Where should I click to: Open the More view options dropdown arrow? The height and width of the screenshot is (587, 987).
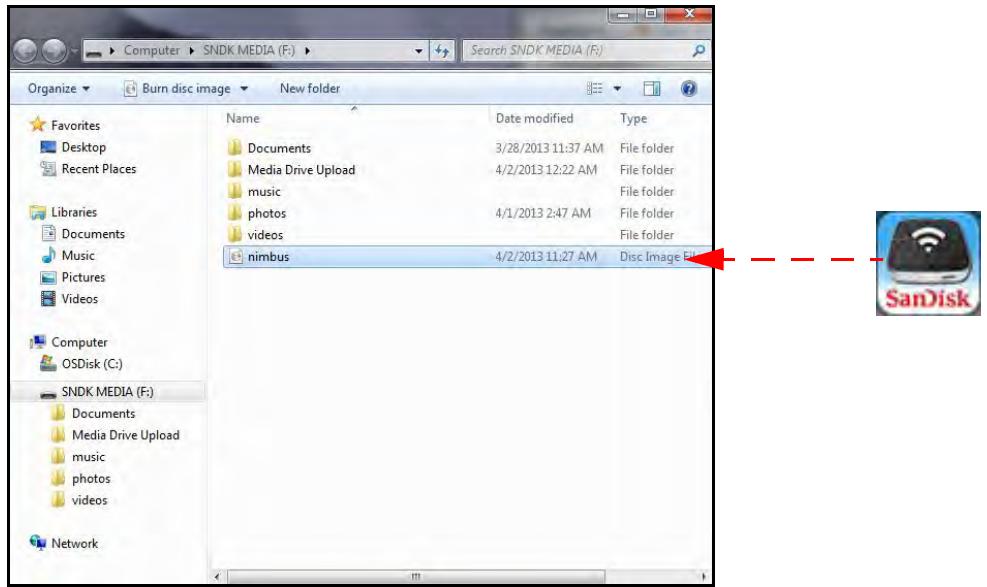point(618,89)
